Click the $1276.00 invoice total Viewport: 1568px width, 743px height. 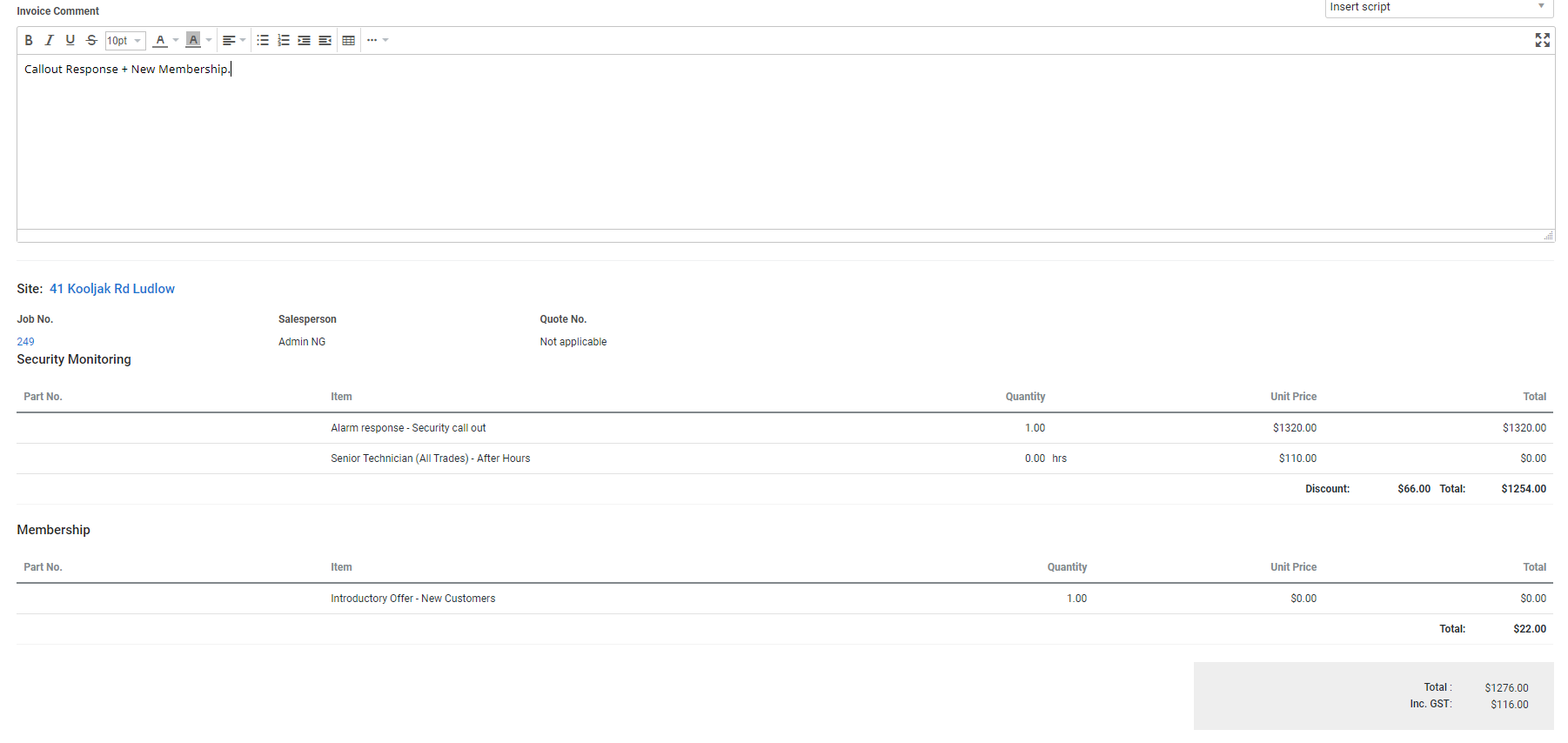click(x=1506, y=688)
